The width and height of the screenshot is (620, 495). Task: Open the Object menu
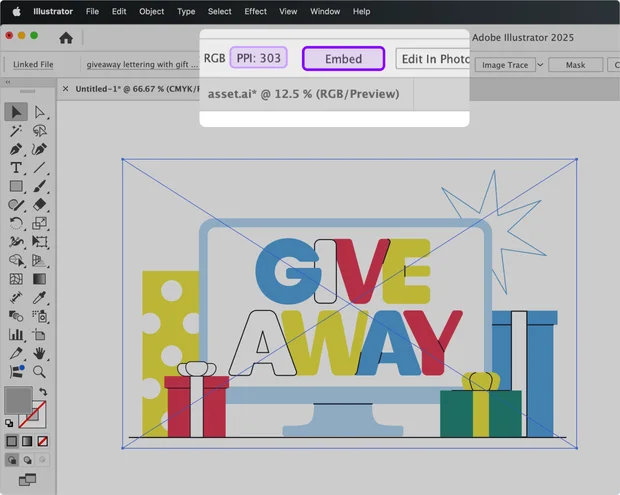tap(152, 12)
